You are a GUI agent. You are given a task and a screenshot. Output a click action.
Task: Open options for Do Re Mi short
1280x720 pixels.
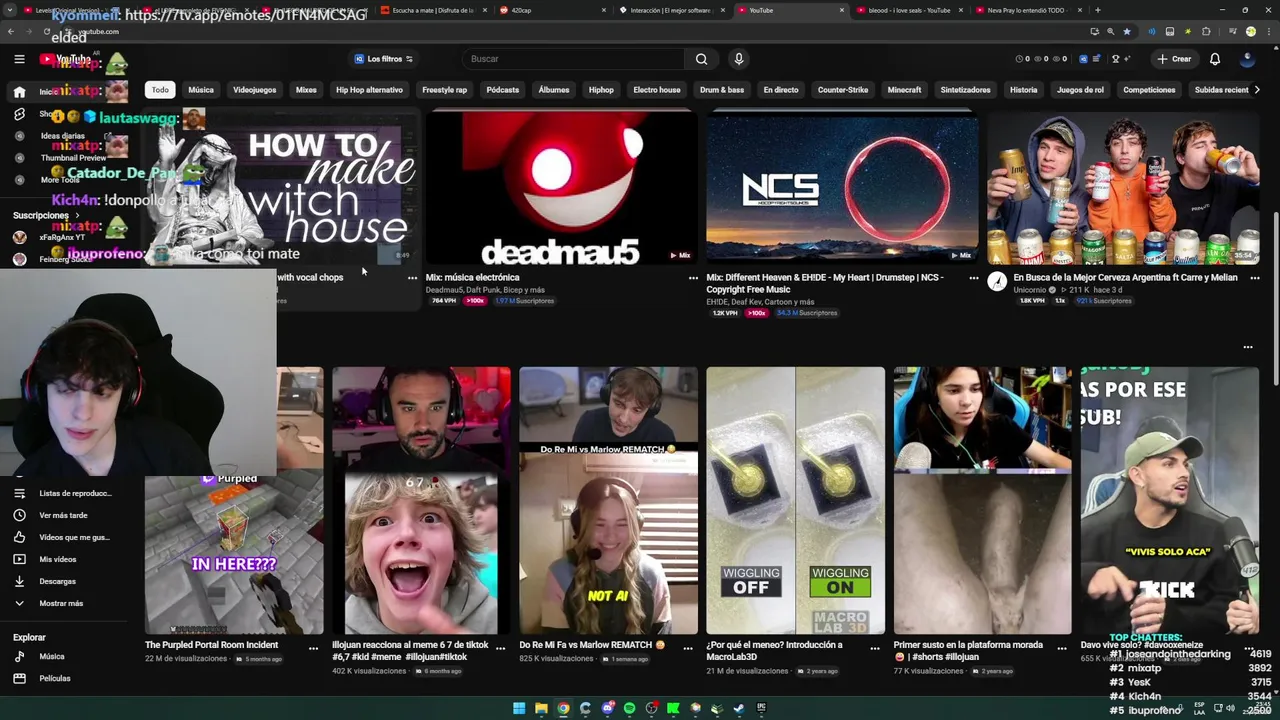tap(687, 648)
